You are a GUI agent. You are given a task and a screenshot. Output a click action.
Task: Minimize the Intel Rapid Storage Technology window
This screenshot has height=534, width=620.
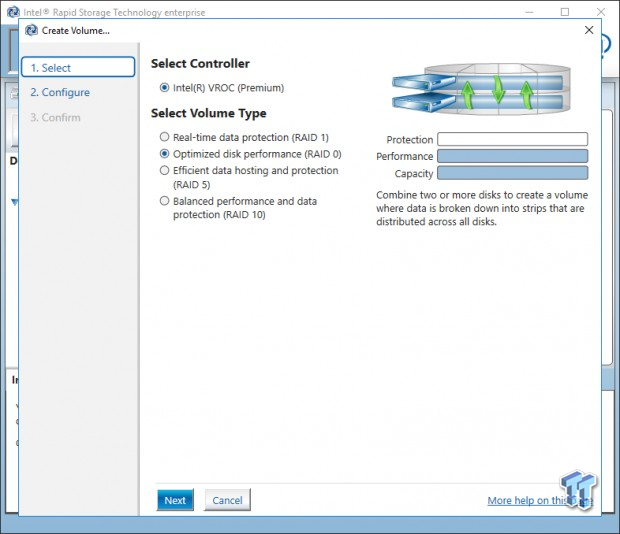click(x=529, y=12)
